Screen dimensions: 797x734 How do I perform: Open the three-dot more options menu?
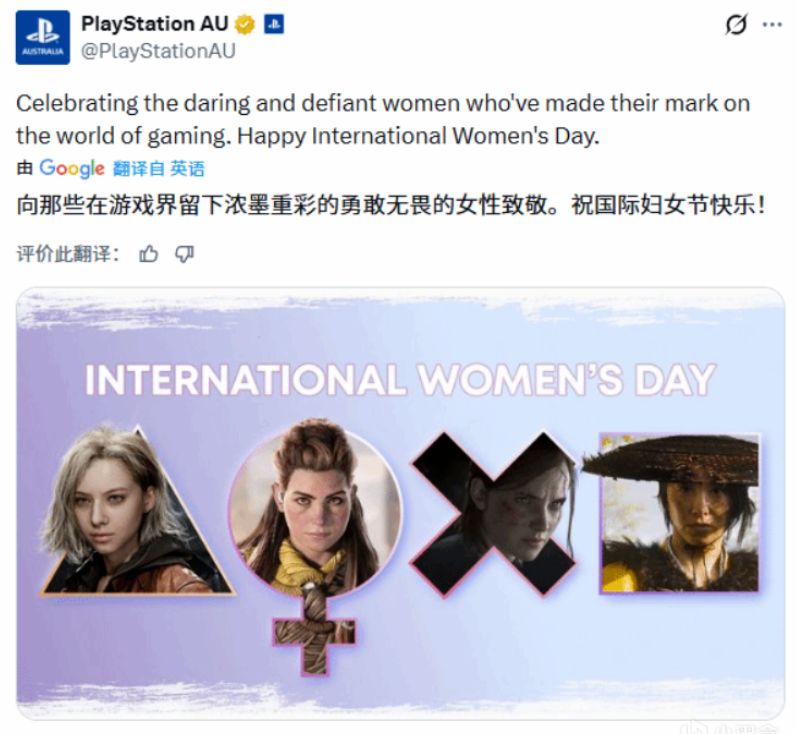(772, 24)
